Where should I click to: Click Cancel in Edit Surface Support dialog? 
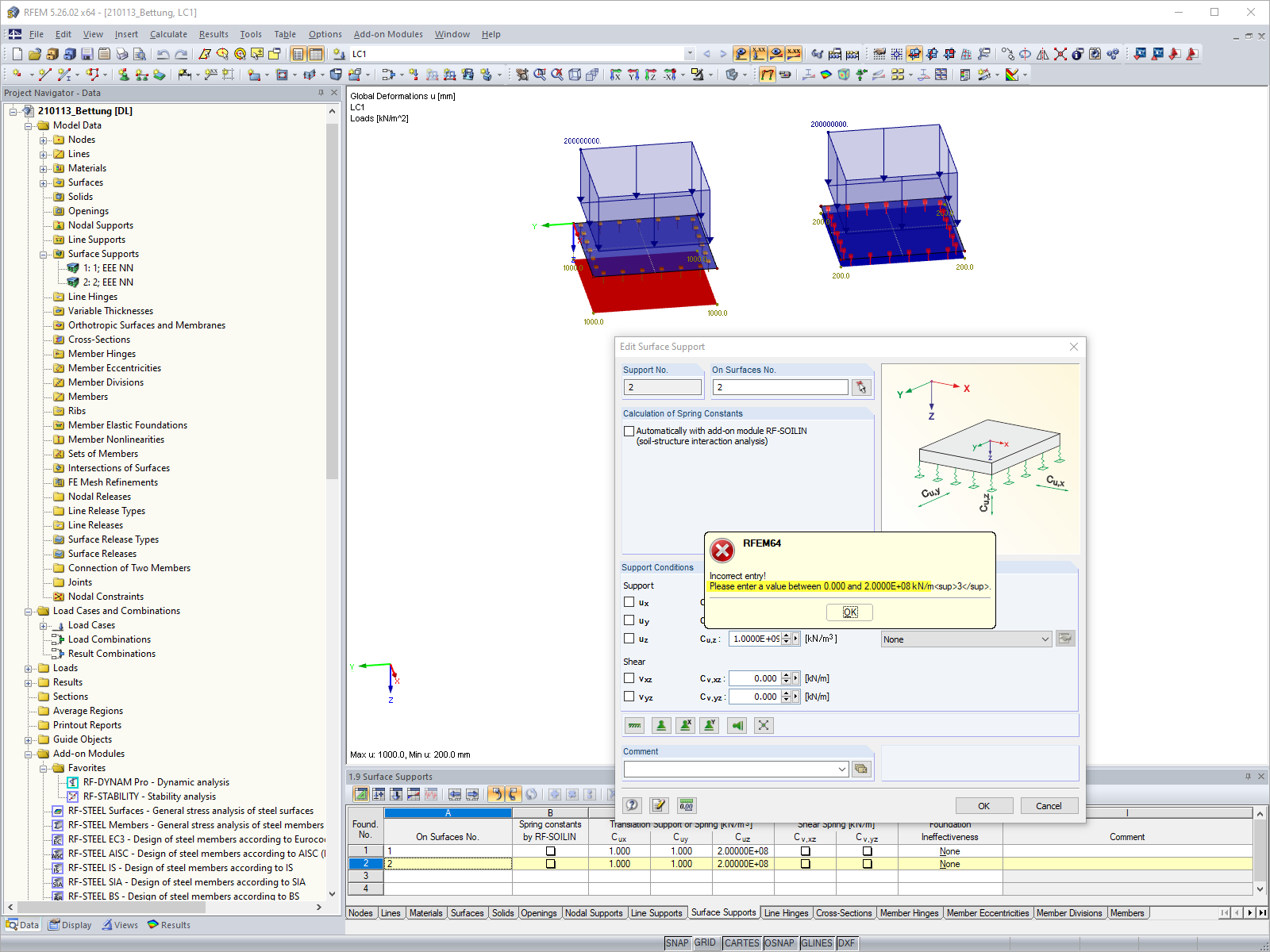pyautogui.click(x=1049, y=805)
